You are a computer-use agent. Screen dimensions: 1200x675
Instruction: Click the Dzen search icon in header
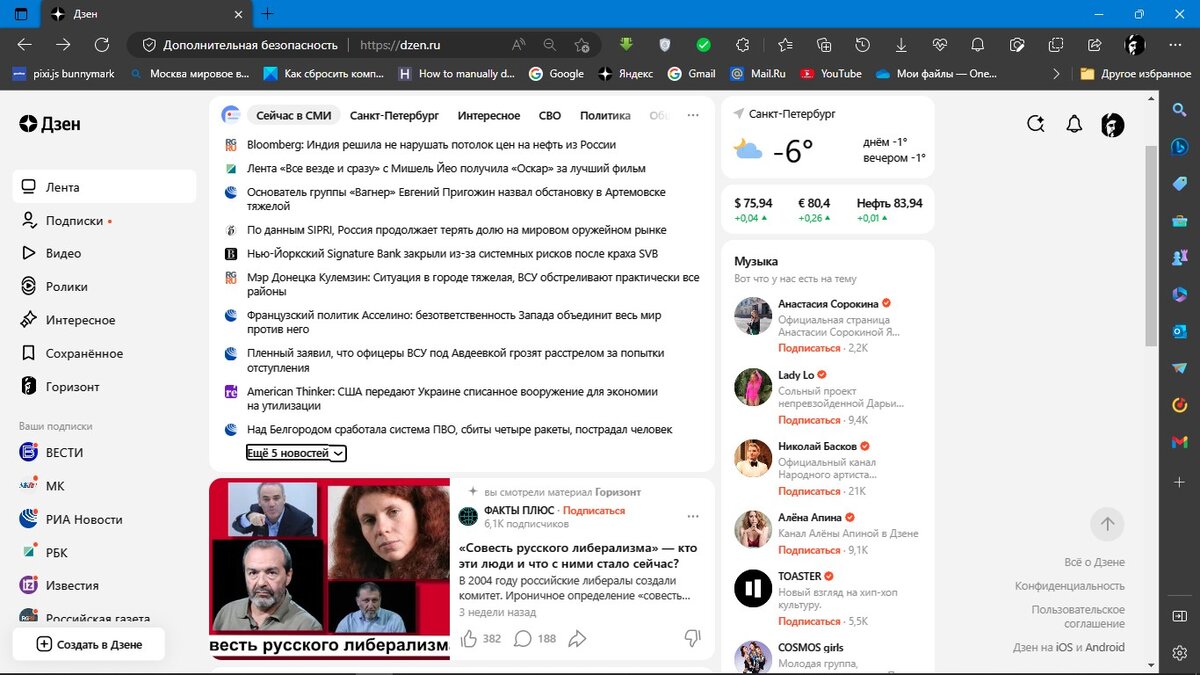tap(1036, 124)
